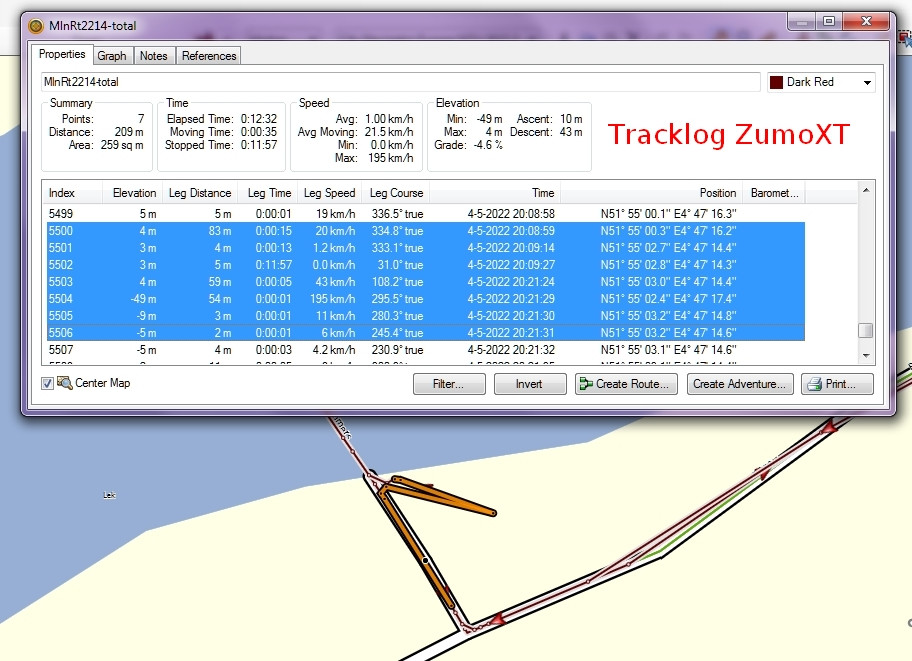
Task: Close the MlnRt2214-total window
Action: click(x=866, y=22)
